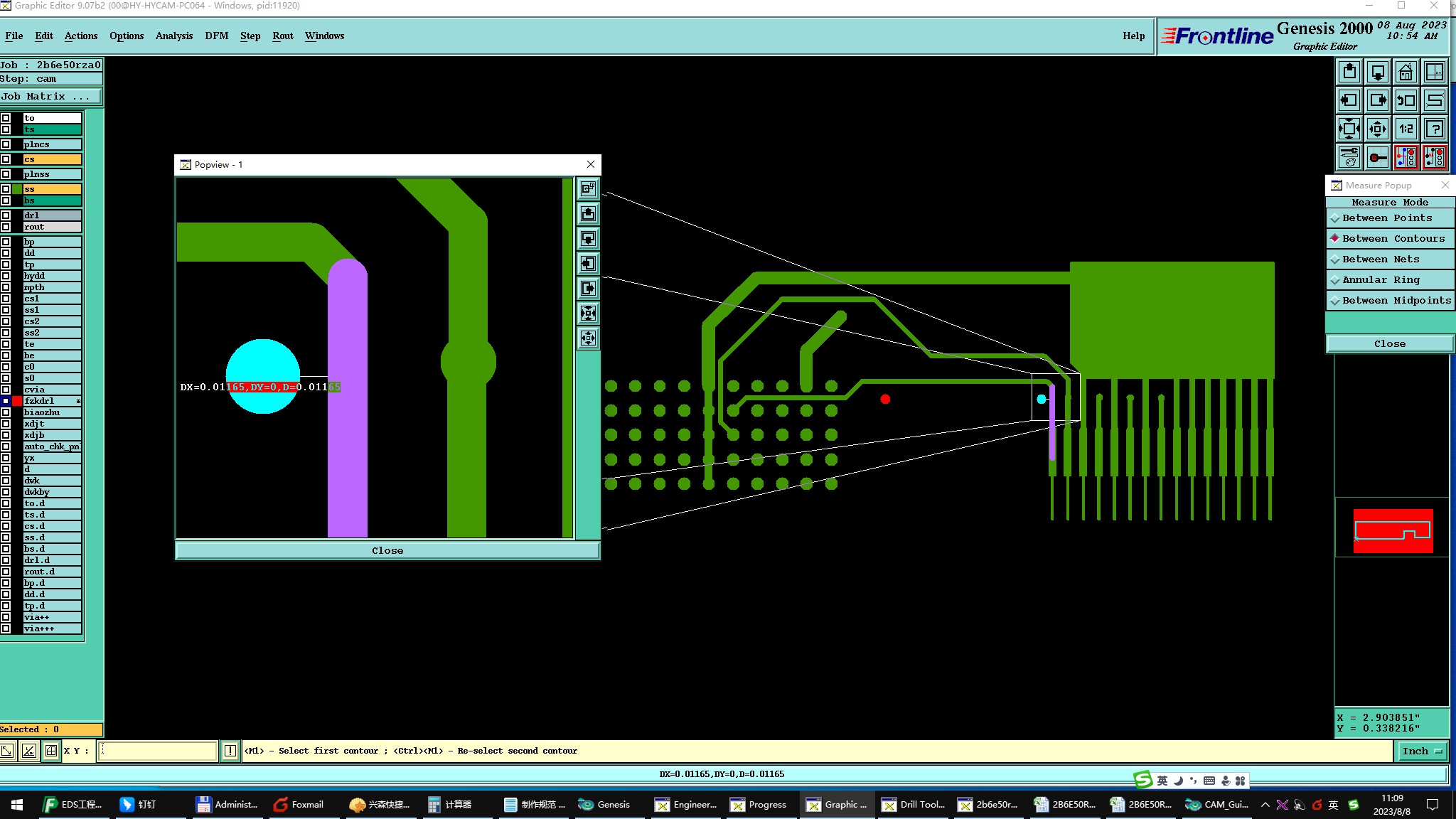This screenshot has width=1456, height=819.
Task: Select Annular Ring measure mode
Action: (1380, 280)
